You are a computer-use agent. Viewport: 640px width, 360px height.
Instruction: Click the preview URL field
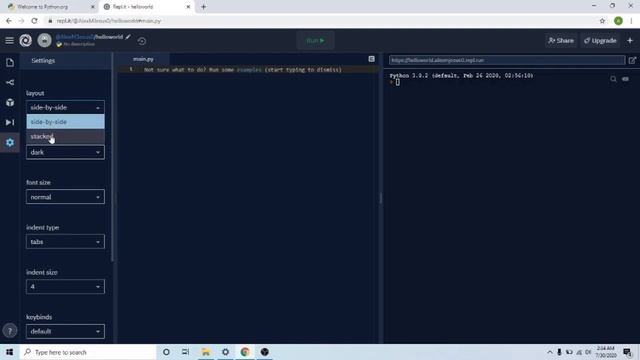(507, 60)
